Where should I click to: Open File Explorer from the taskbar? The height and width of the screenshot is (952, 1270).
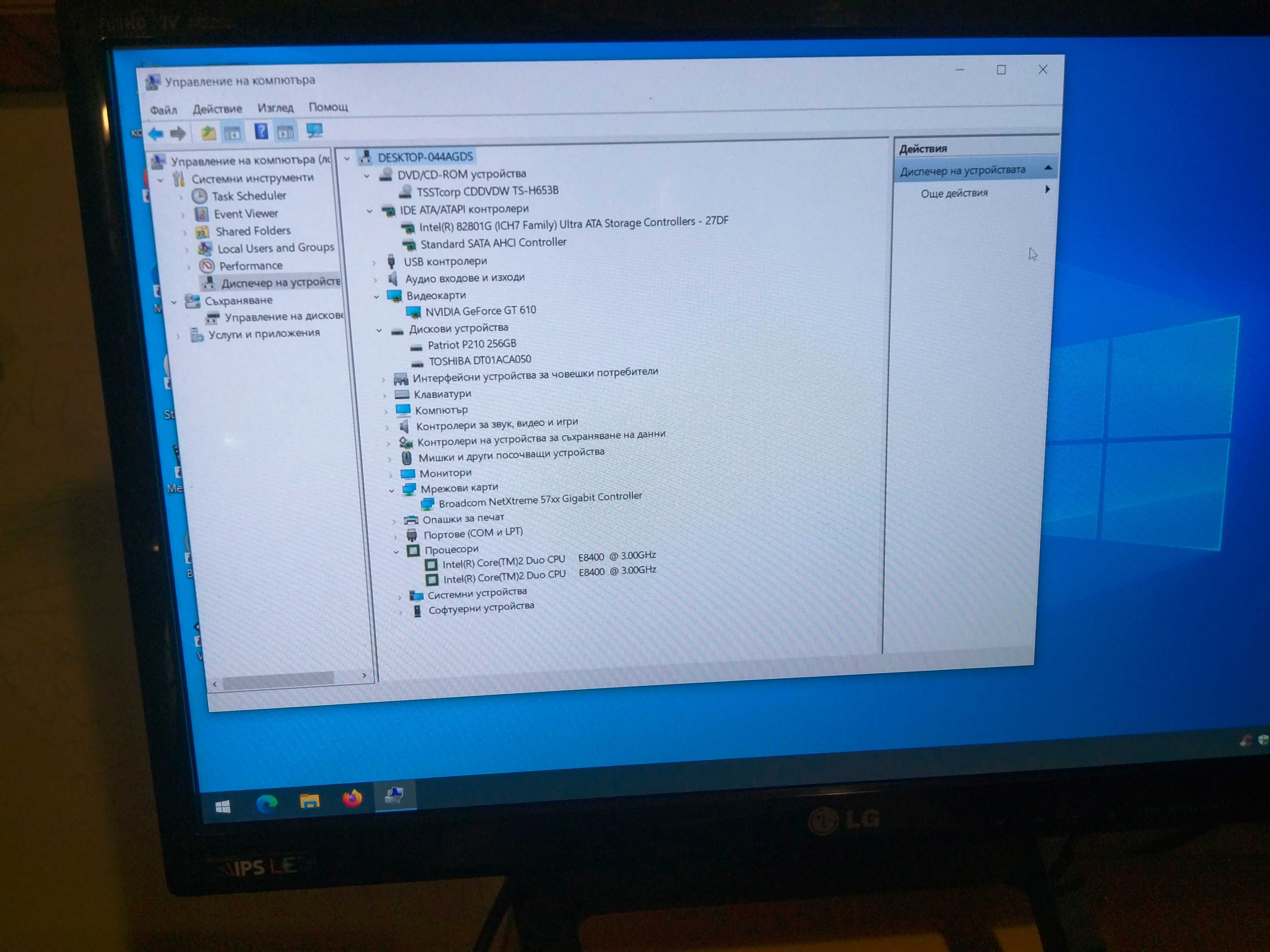click(x=310, y=801)
